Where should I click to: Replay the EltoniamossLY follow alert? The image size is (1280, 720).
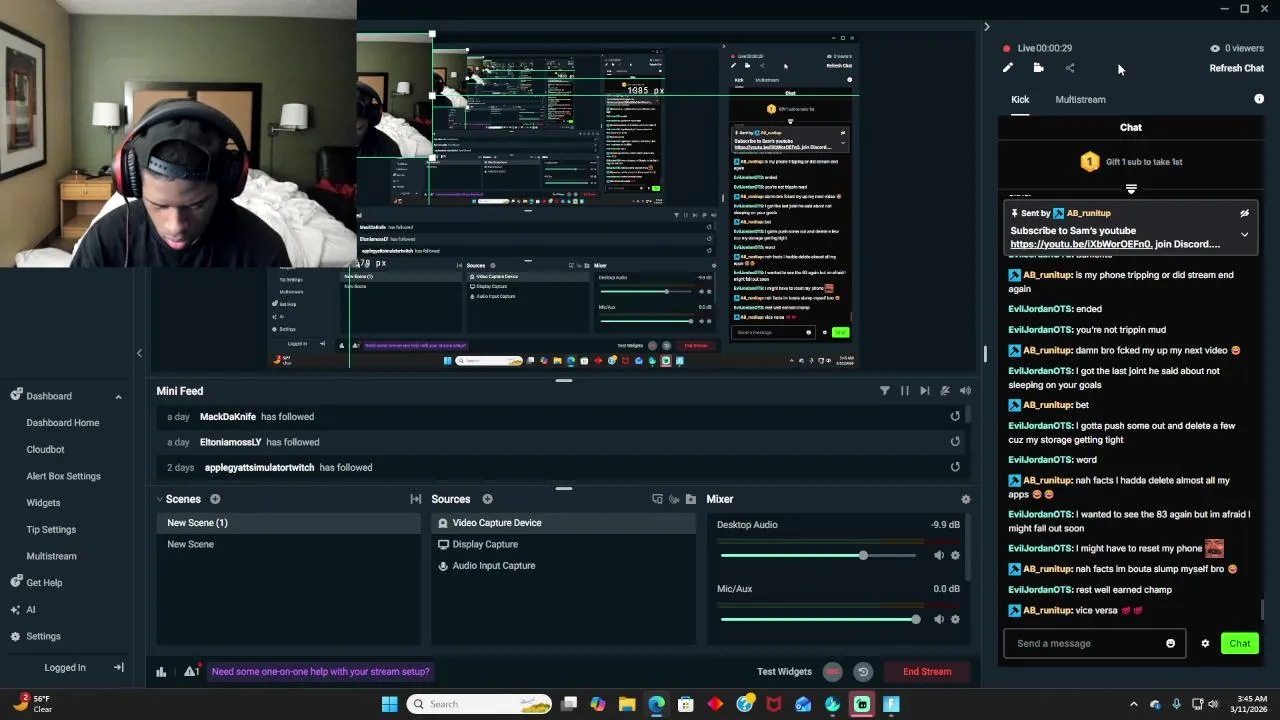coord(955,442)
